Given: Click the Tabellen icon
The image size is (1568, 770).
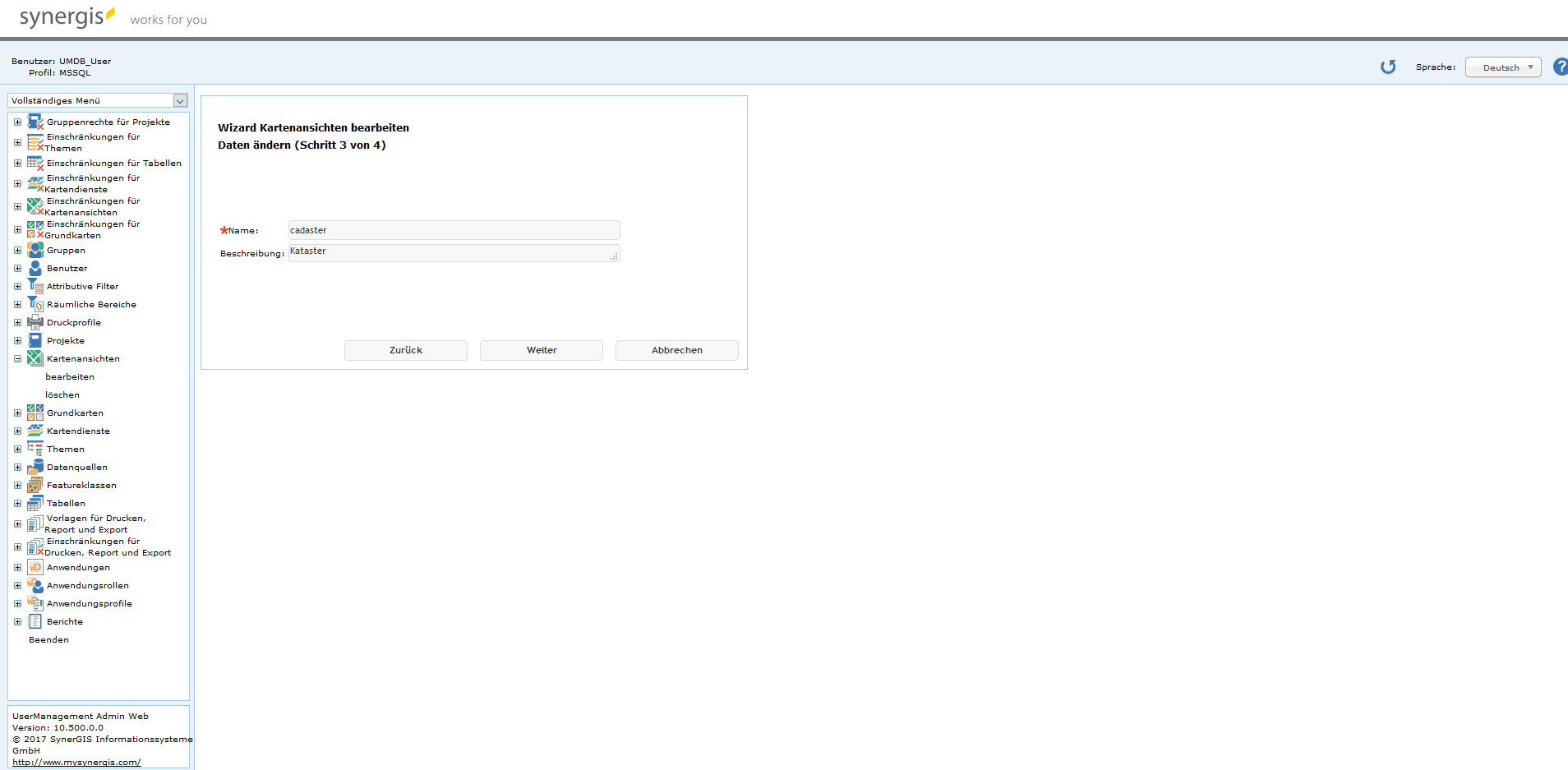Looking at the screenshot, I should point(35,503).
